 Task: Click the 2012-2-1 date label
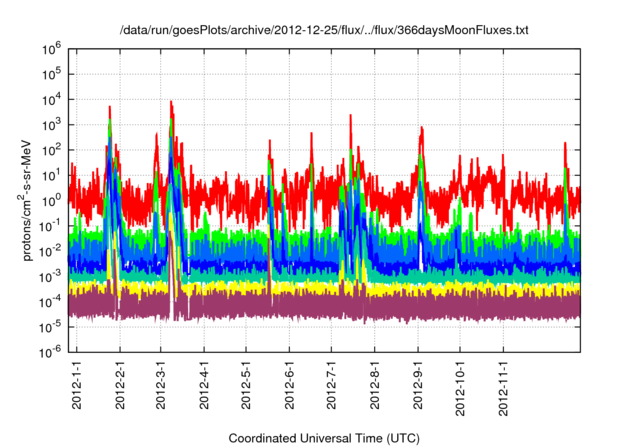click(120, 385)
